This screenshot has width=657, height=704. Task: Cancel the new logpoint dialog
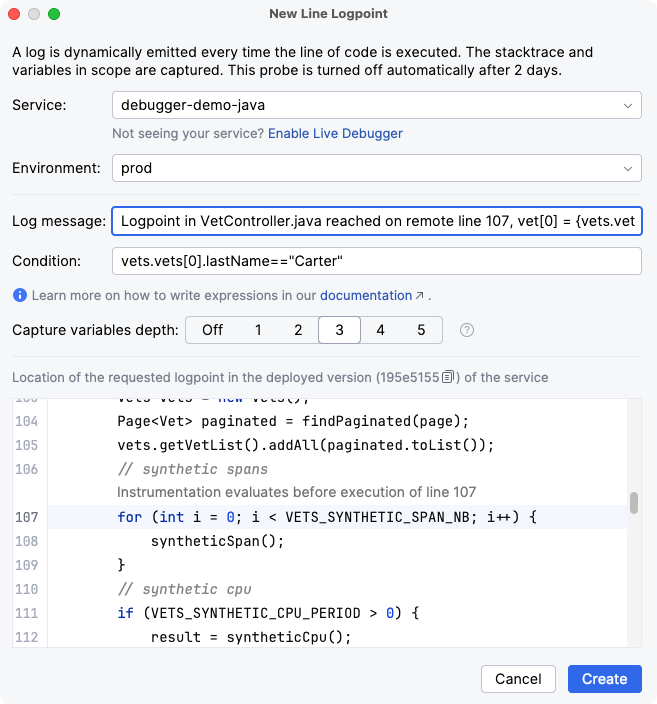[518, 679]
